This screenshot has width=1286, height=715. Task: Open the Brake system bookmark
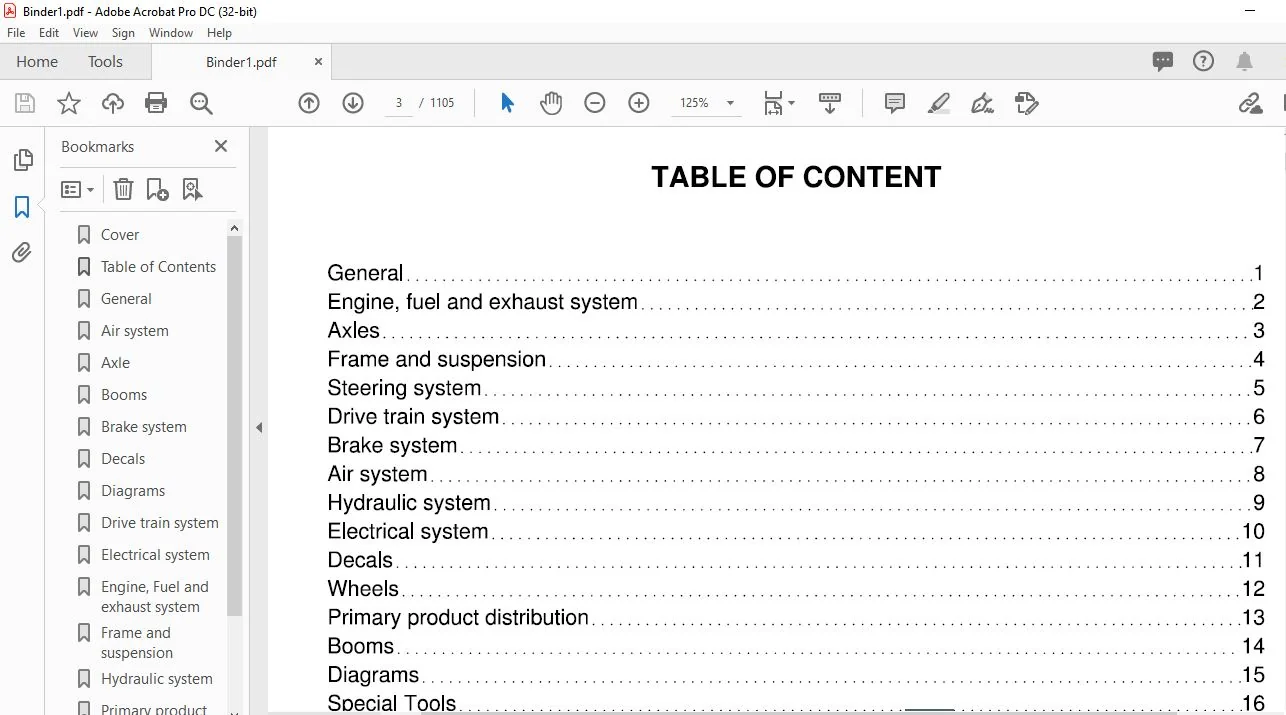tap(144, 427)
